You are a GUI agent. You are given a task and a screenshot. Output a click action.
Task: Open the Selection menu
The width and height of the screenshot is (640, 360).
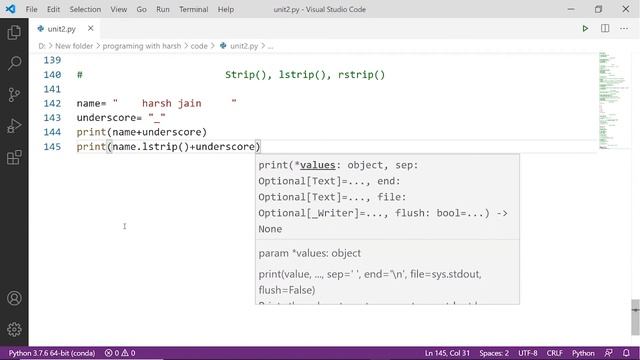point(85,9)
